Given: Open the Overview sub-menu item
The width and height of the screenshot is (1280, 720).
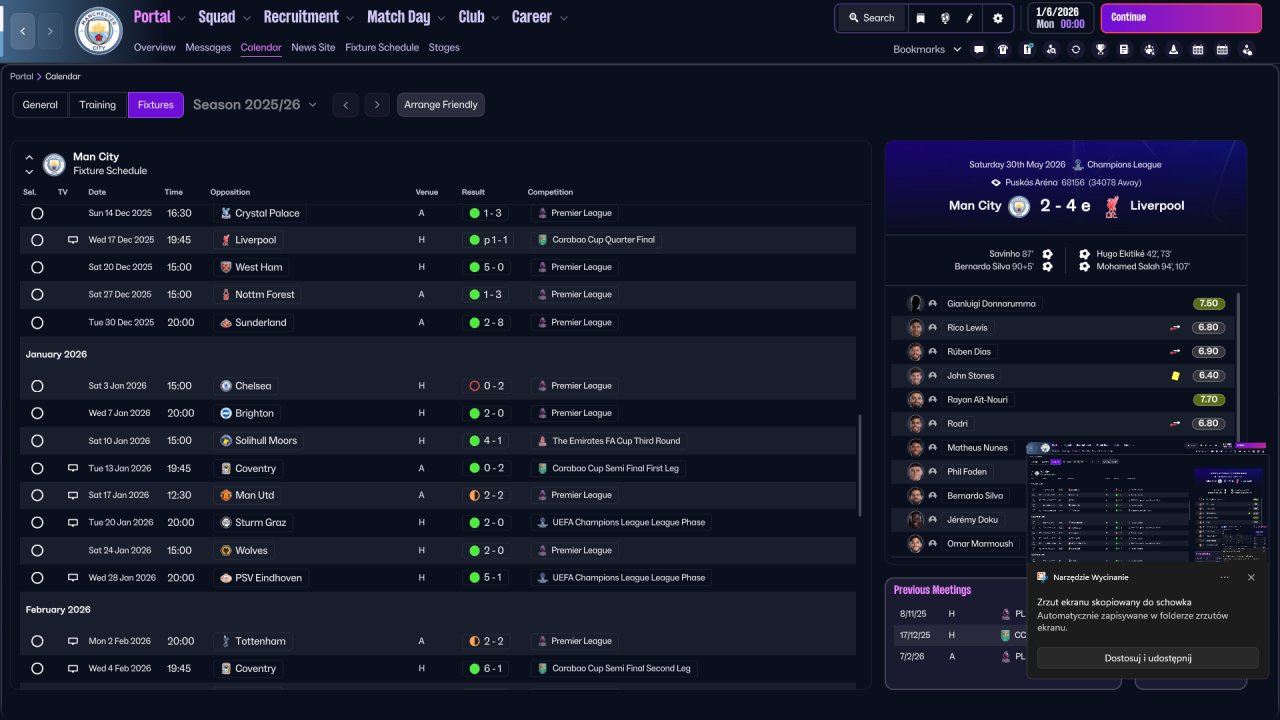Looking at the screenshot, I should [154, 47].
